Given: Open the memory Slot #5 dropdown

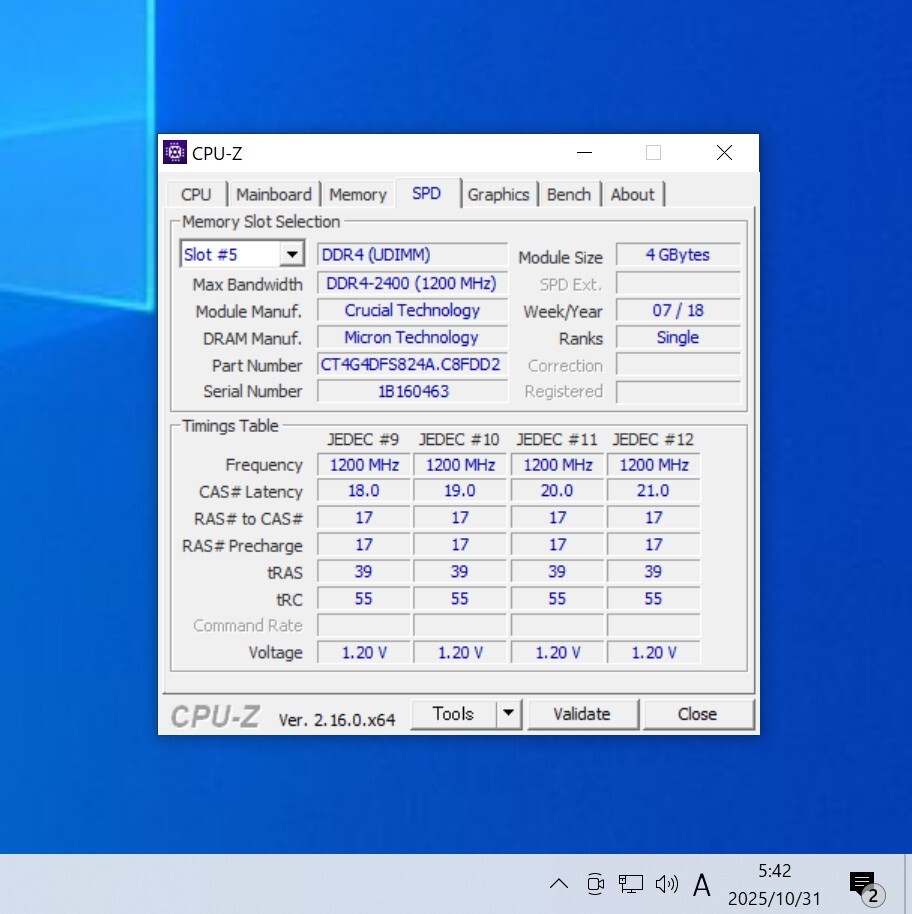Looking at the screenshot, I should (x=292, y=254).
